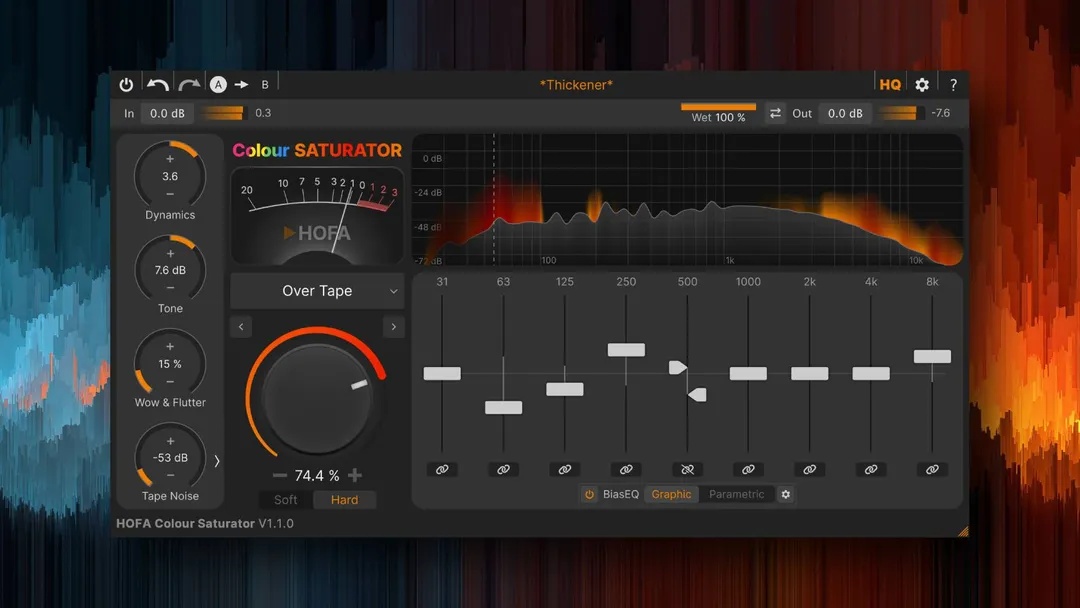
Task: Click the swap icon next to Out
Action: 776,113
